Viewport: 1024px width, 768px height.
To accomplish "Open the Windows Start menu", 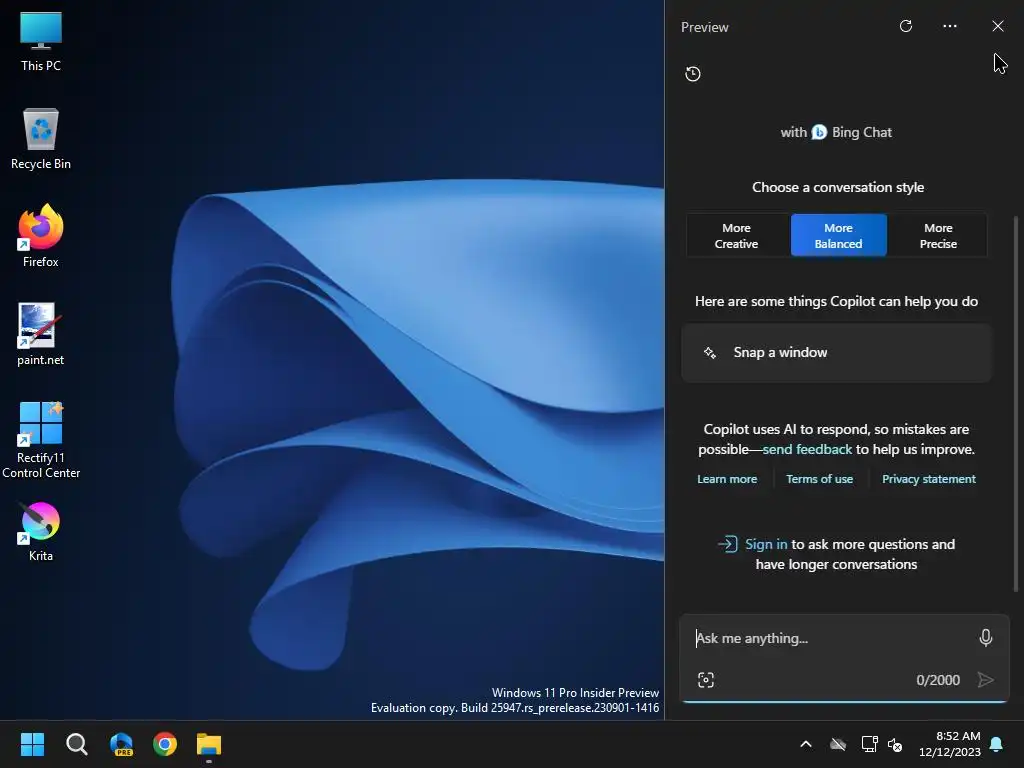I will (x=32, y=744).
